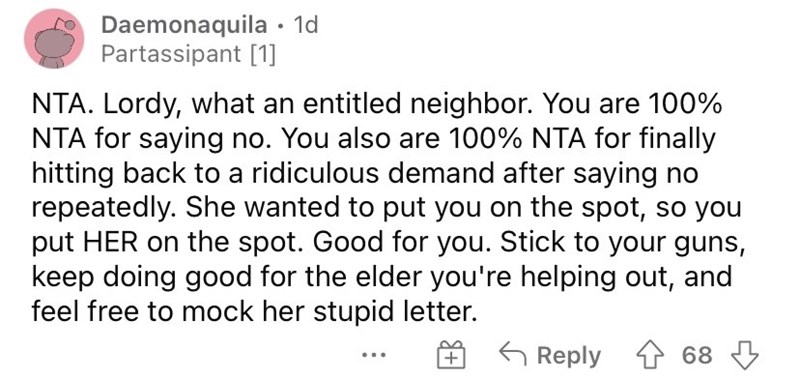Give an award with the gift icon
The image size is (800, 380).
coord(452,356)
